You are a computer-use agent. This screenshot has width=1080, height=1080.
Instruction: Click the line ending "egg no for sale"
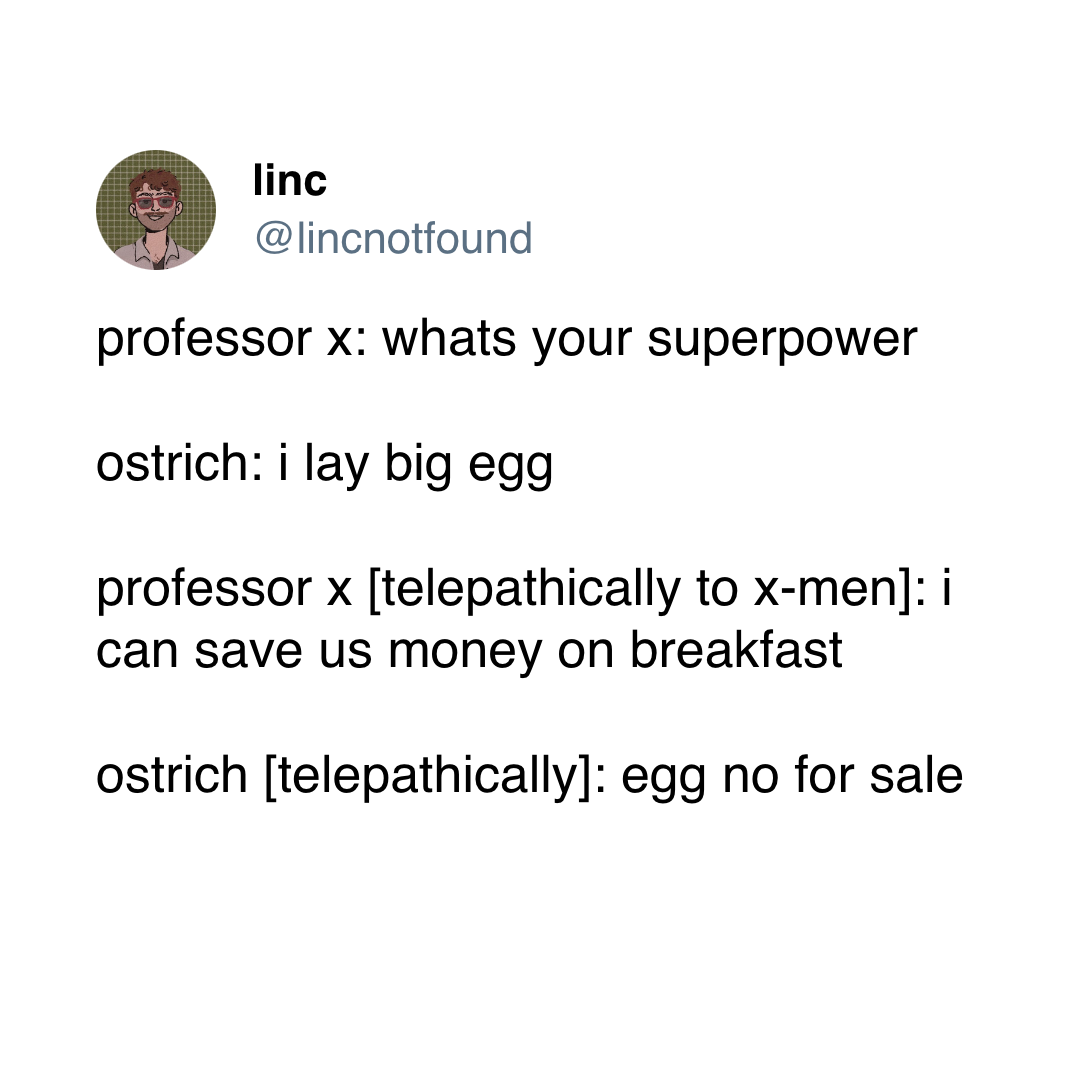[x=529, y=775]
